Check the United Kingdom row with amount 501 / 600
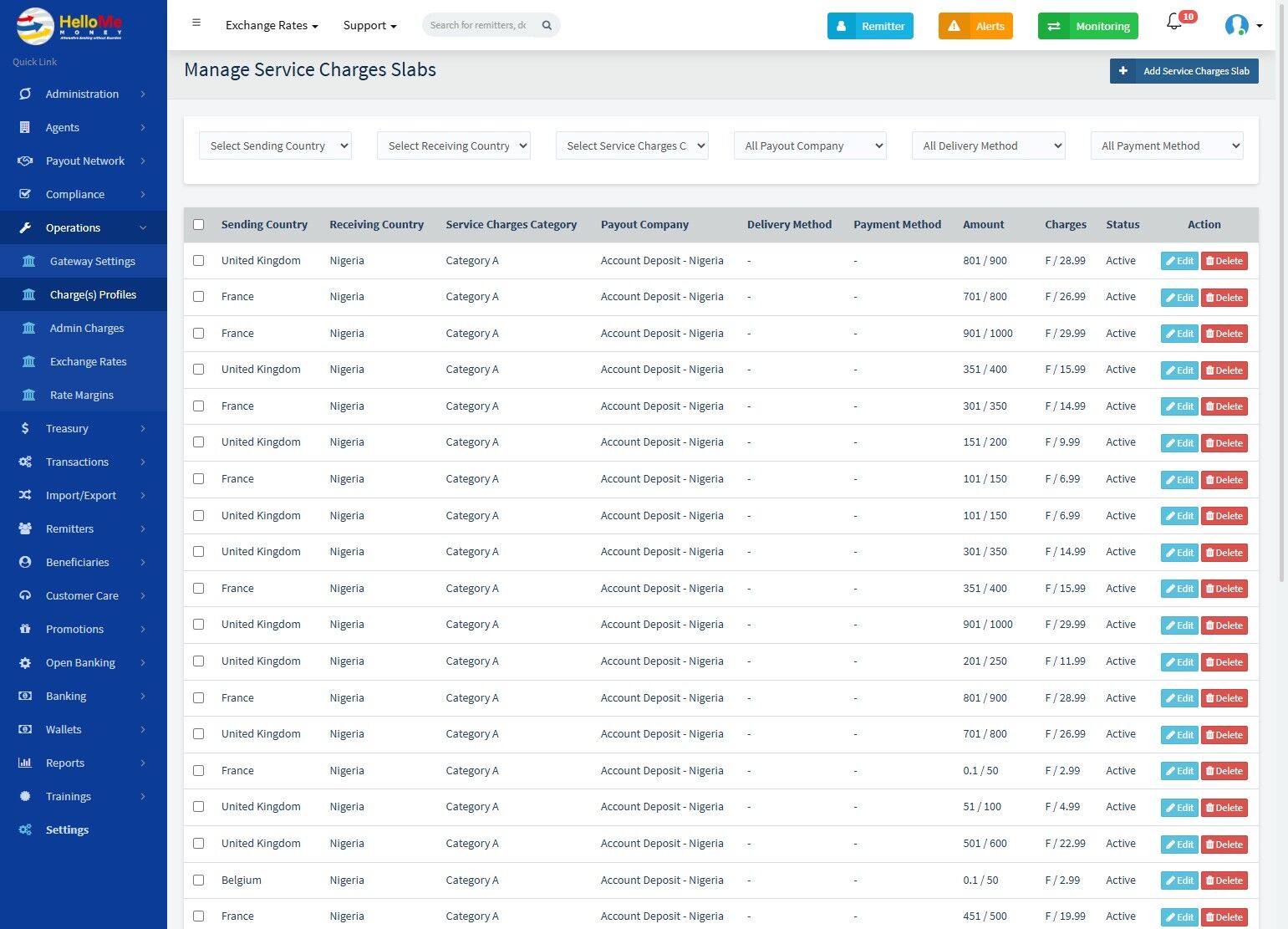Image resolution: width=1288 pixels, height=929 pixels. tap(198, 843)
